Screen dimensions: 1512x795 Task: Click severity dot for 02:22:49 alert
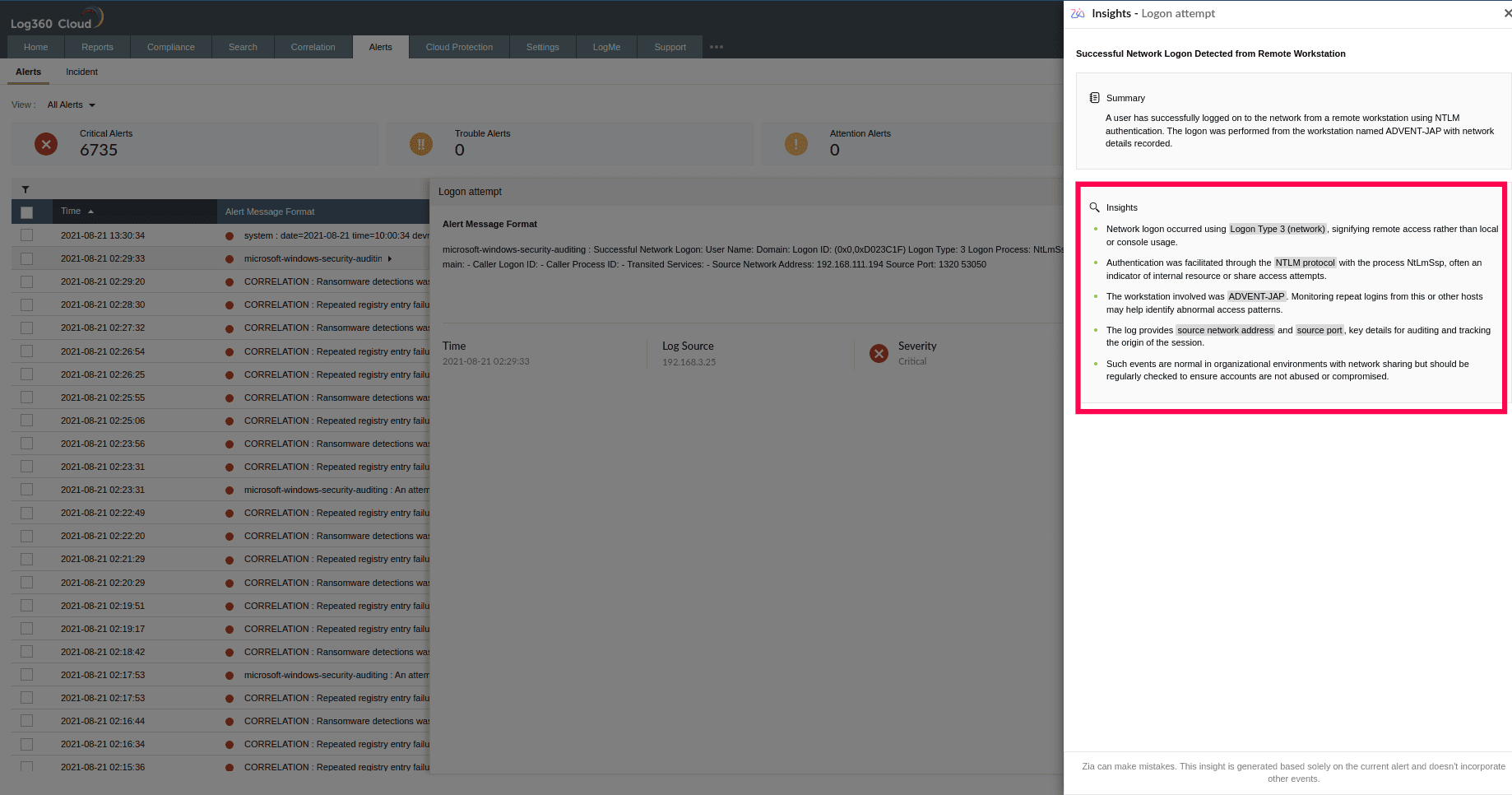pos(230,514)
